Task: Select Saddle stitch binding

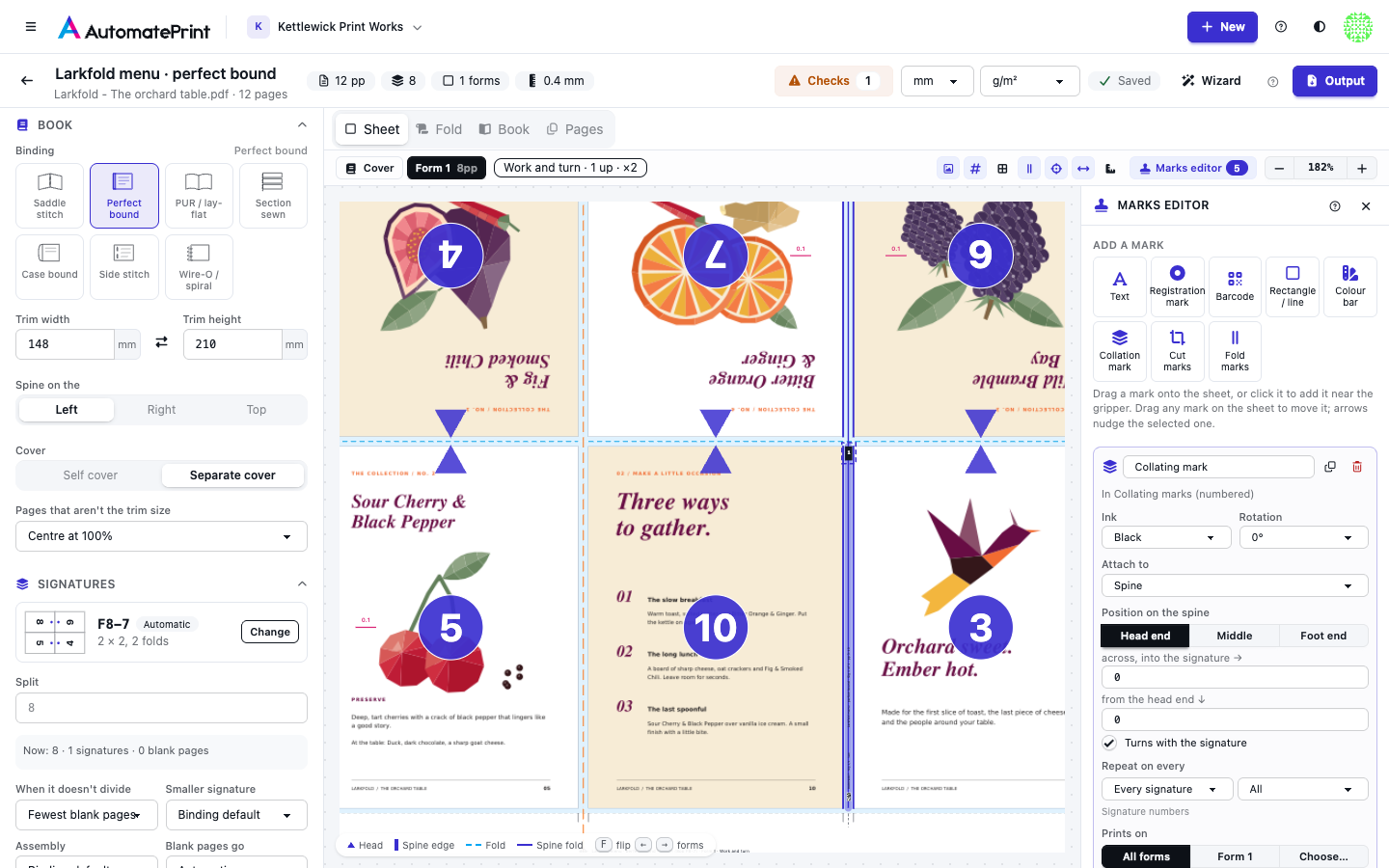Action: [50, 196]
